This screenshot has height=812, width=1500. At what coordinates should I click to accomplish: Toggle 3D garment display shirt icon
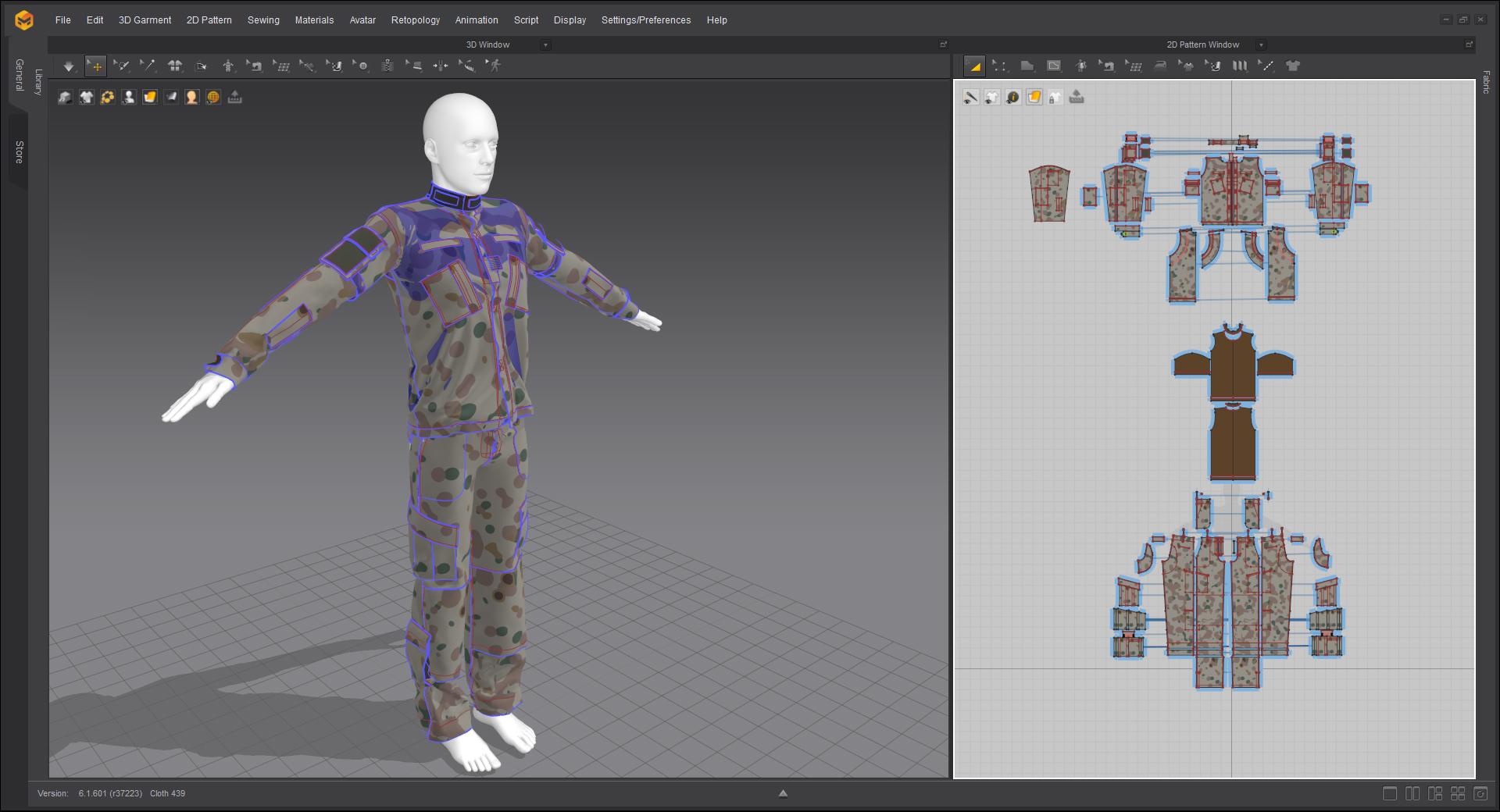coord(87,98)
